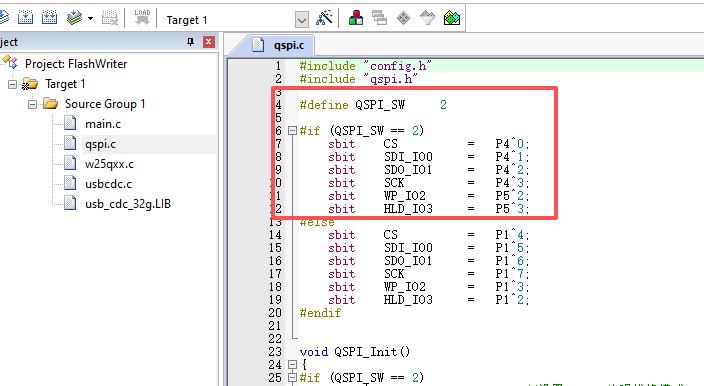Screen dimensions: 704x386
Task: Click the Manage Project Items blocks icon
Action: [356, 18]
